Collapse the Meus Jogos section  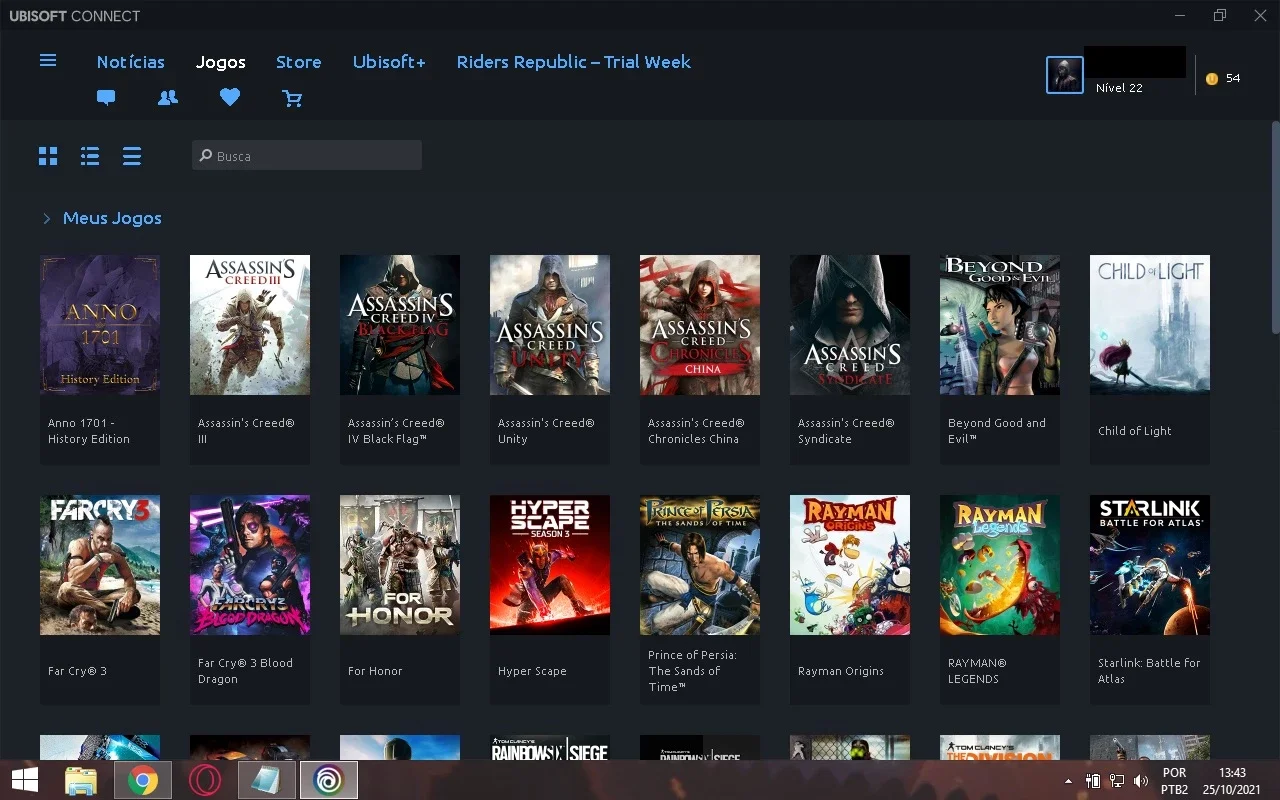(x=46, y=218)
